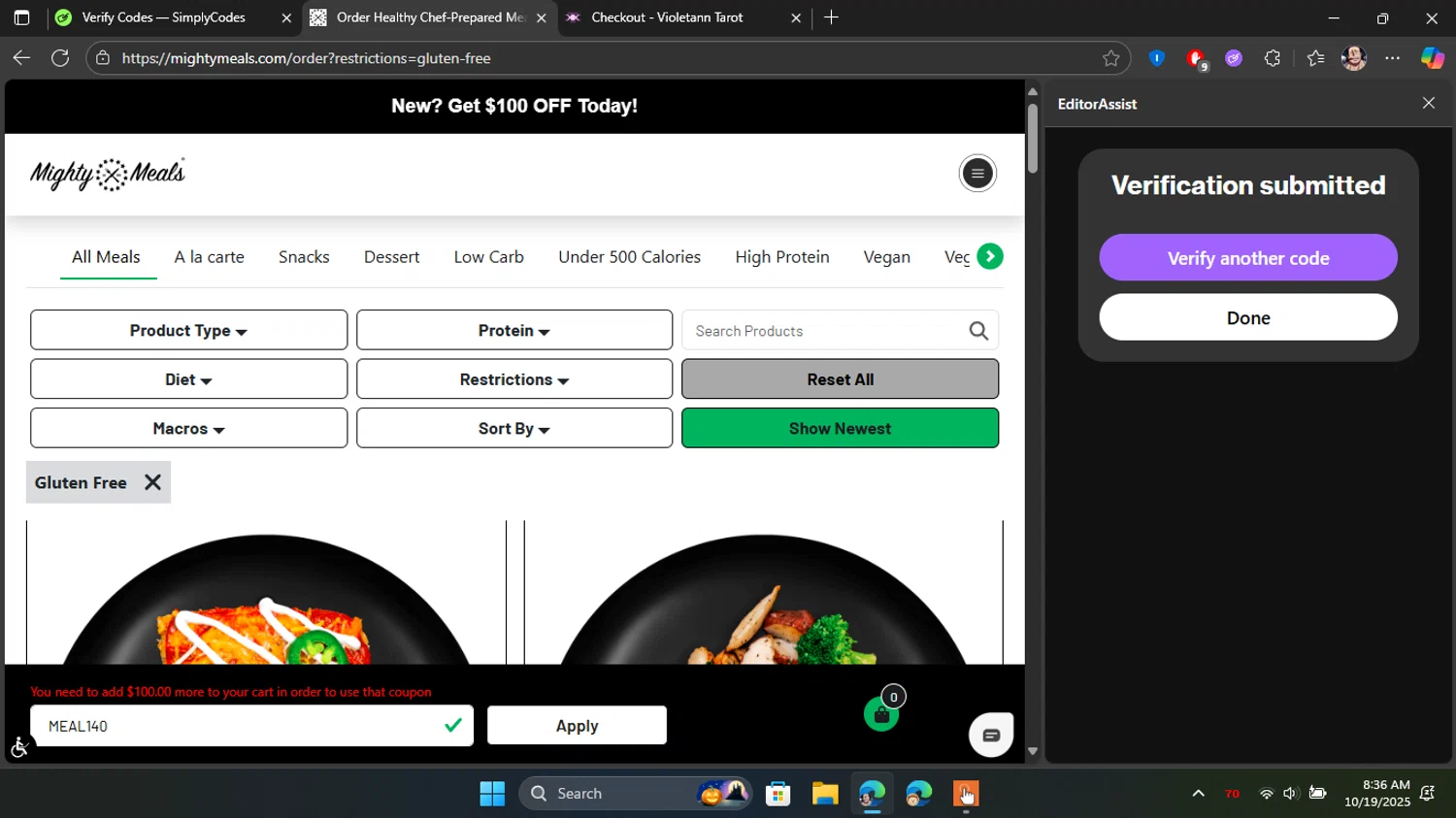Open the tab actions menu icon

pyautogui.click(x=21, y=17)
